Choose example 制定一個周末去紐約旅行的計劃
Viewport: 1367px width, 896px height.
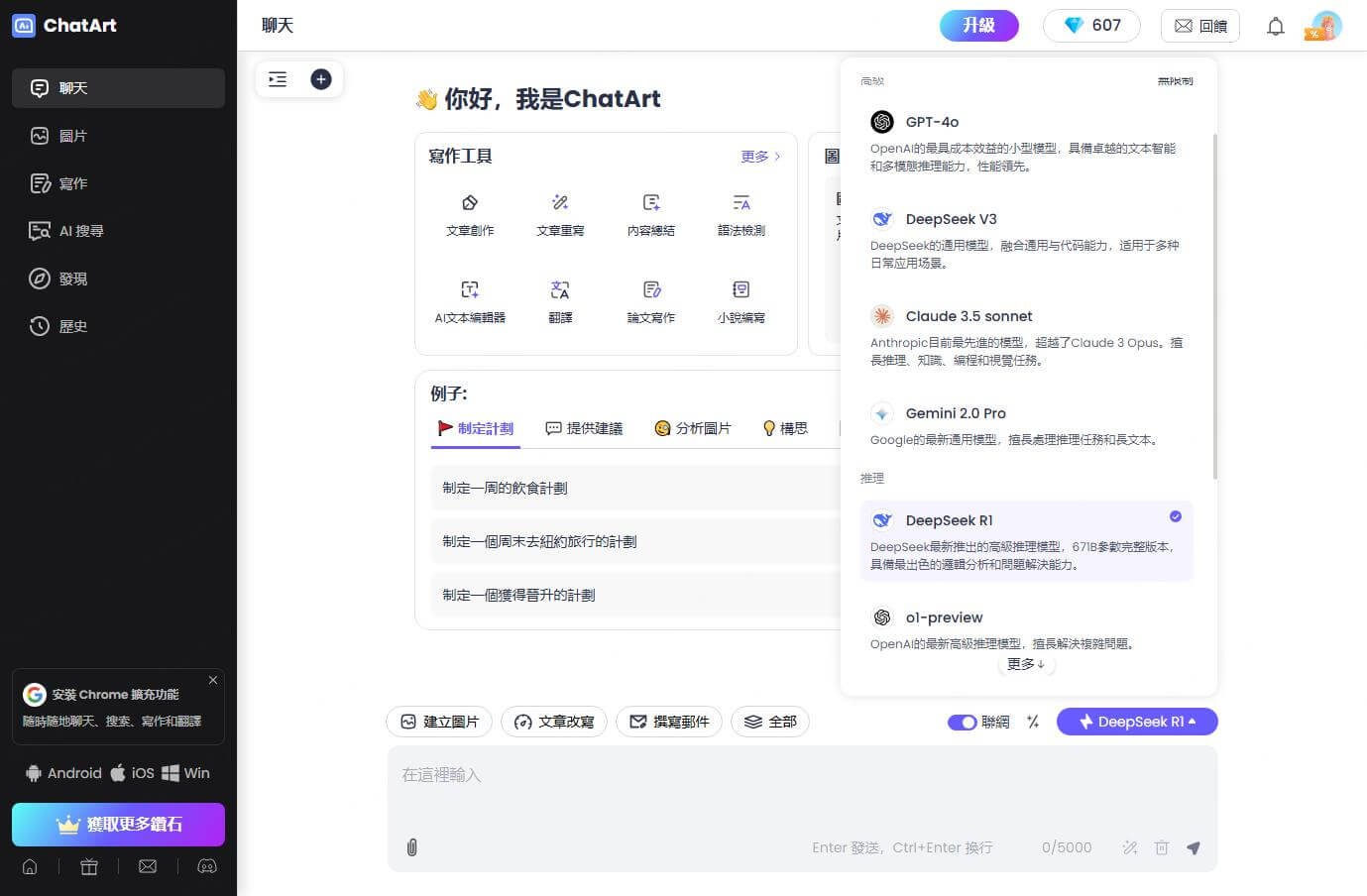tap(634, 541)
